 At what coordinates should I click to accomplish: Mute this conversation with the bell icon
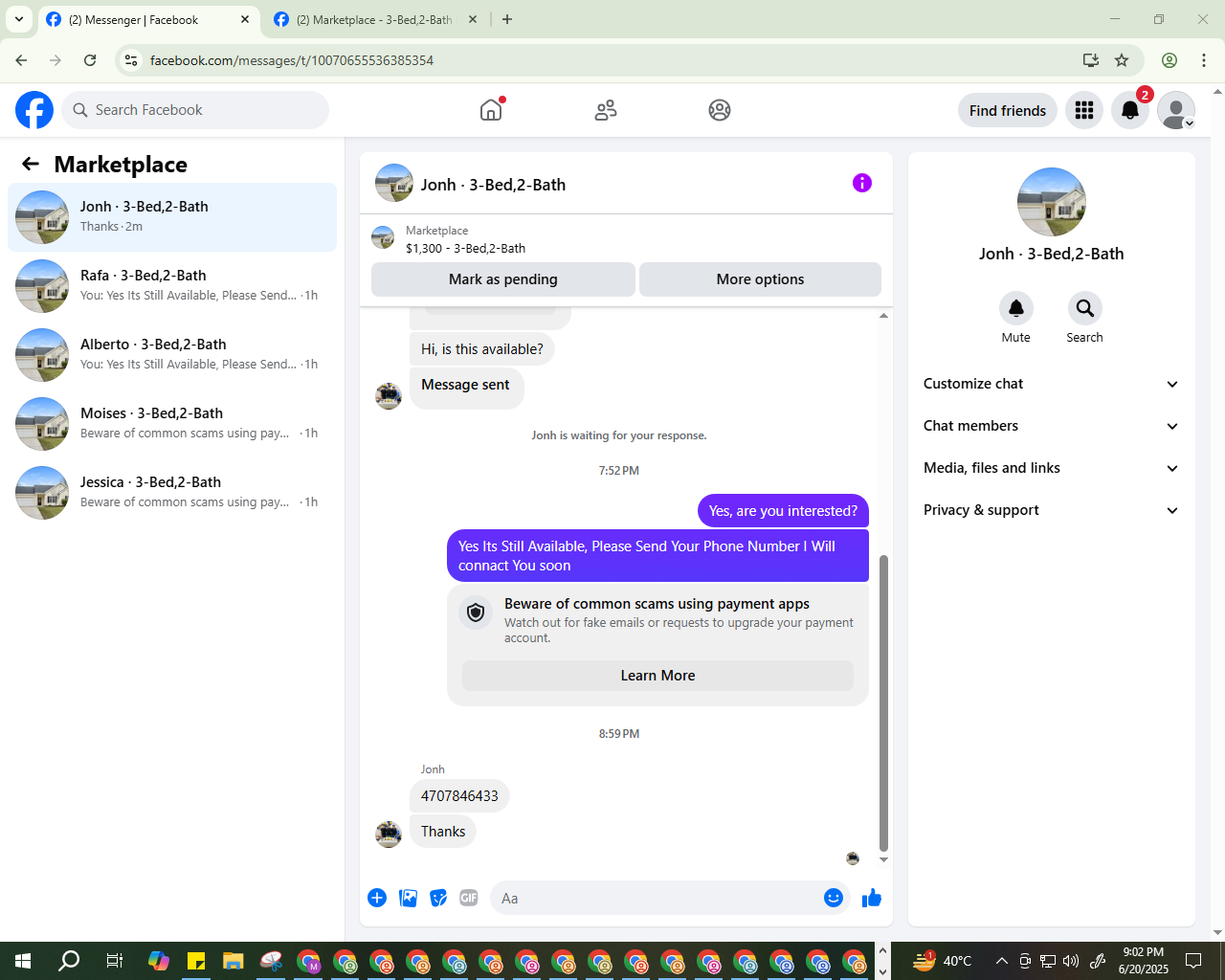pyautogui.click(x=1016, y=308)
